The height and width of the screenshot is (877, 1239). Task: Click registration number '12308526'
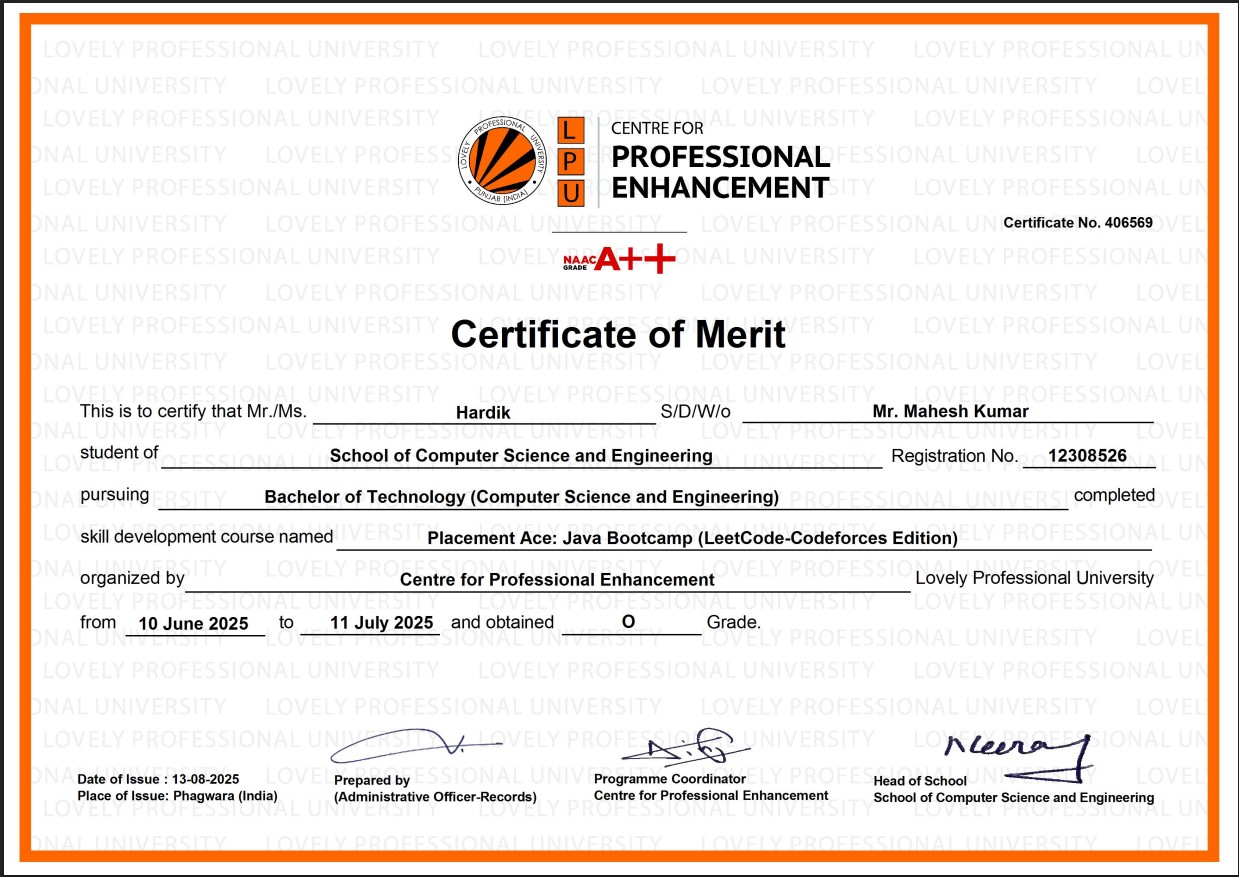point(1087,456)
